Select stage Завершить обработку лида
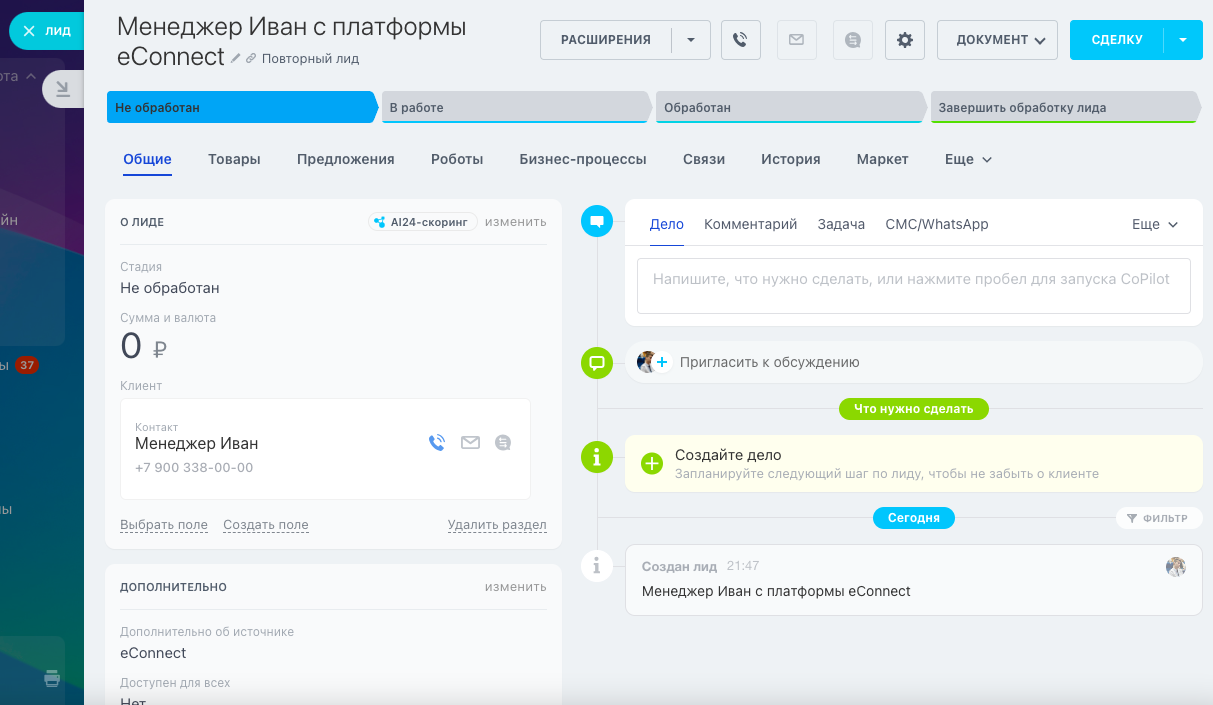Screen dimensions: 1213x705 1065,107
